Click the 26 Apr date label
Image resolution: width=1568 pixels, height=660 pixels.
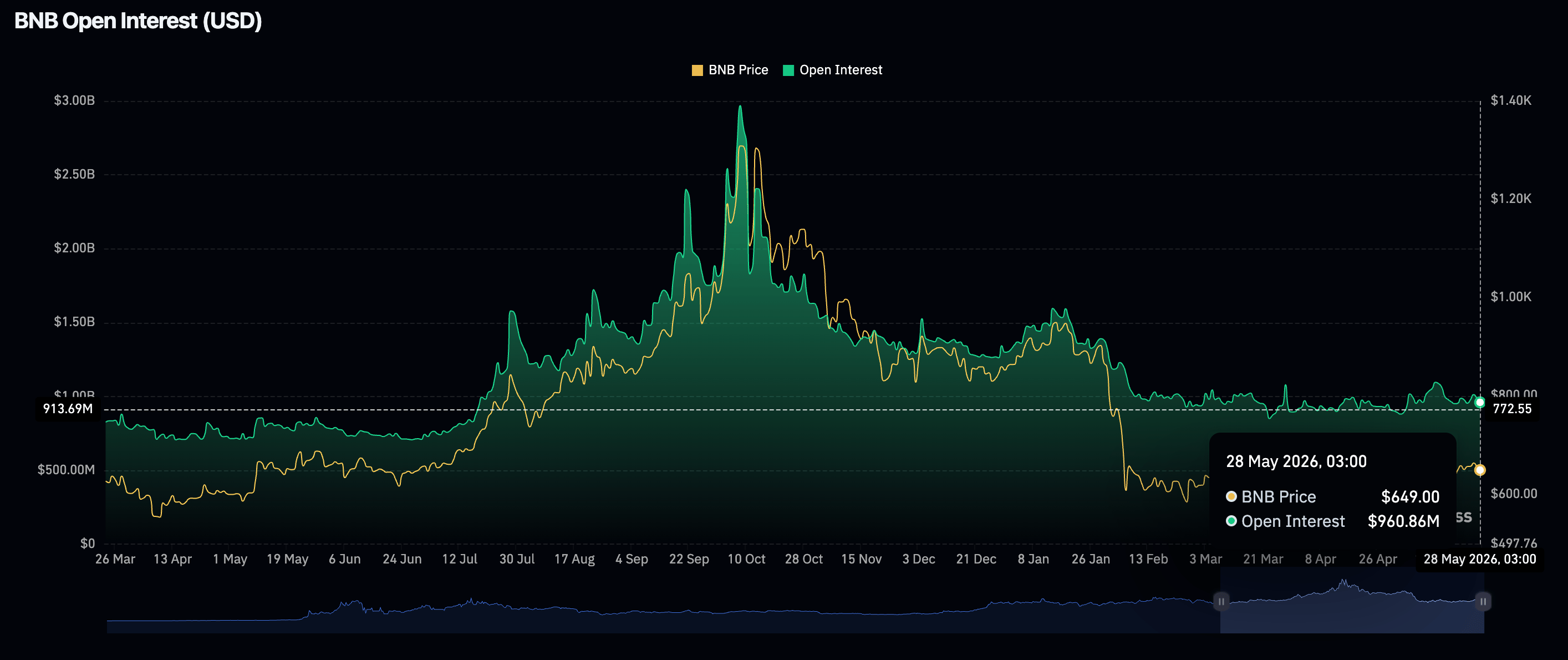click(x=1377, y=559)
